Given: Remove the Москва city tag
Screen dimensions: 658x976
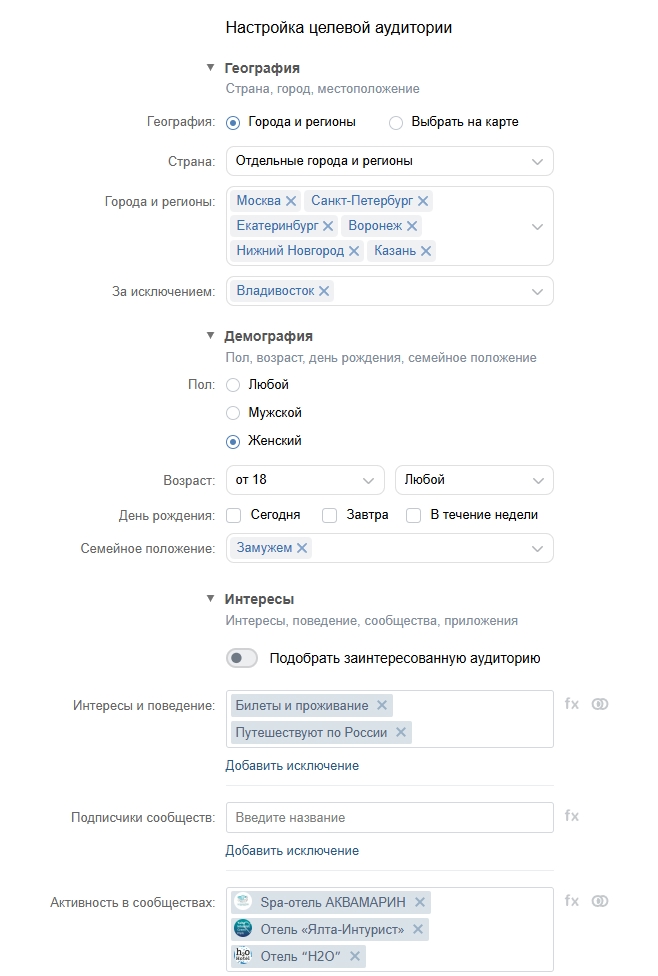Looking at the screenshot, I should [291, 201].
